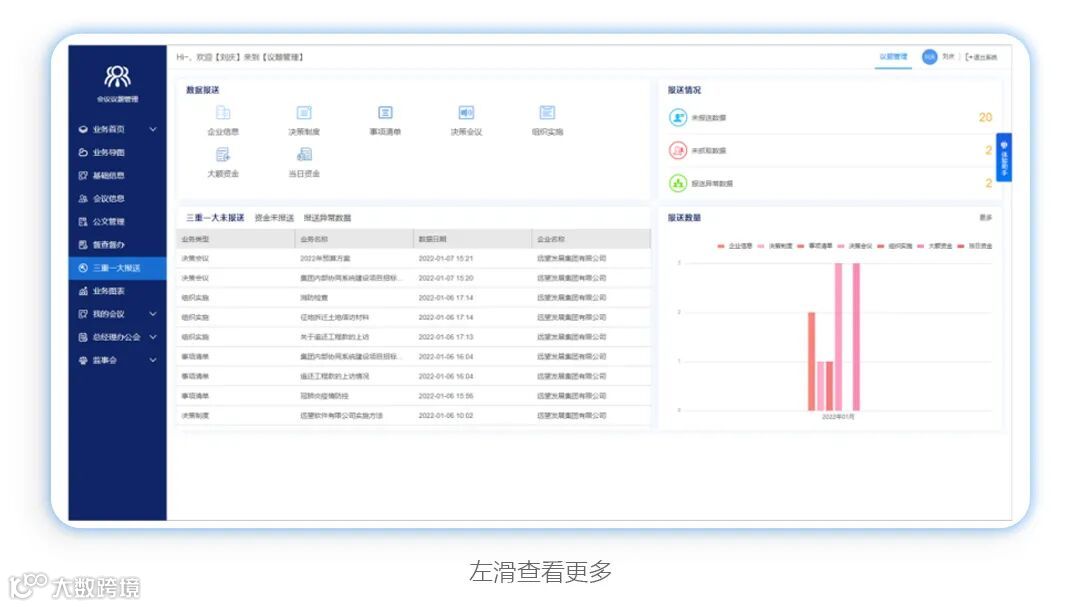Click the blue unreported data status icon
The image size is (1080, 607).
click(x=678, y=118)
